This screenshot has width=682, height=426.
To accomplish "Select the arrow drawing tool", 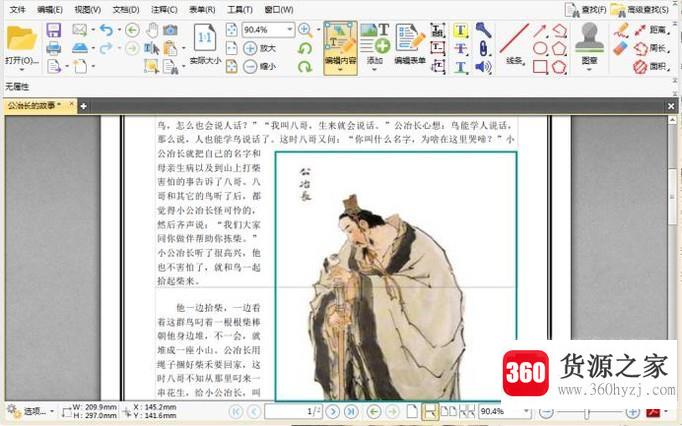I will pyautogui.click(x=540, y=30).
